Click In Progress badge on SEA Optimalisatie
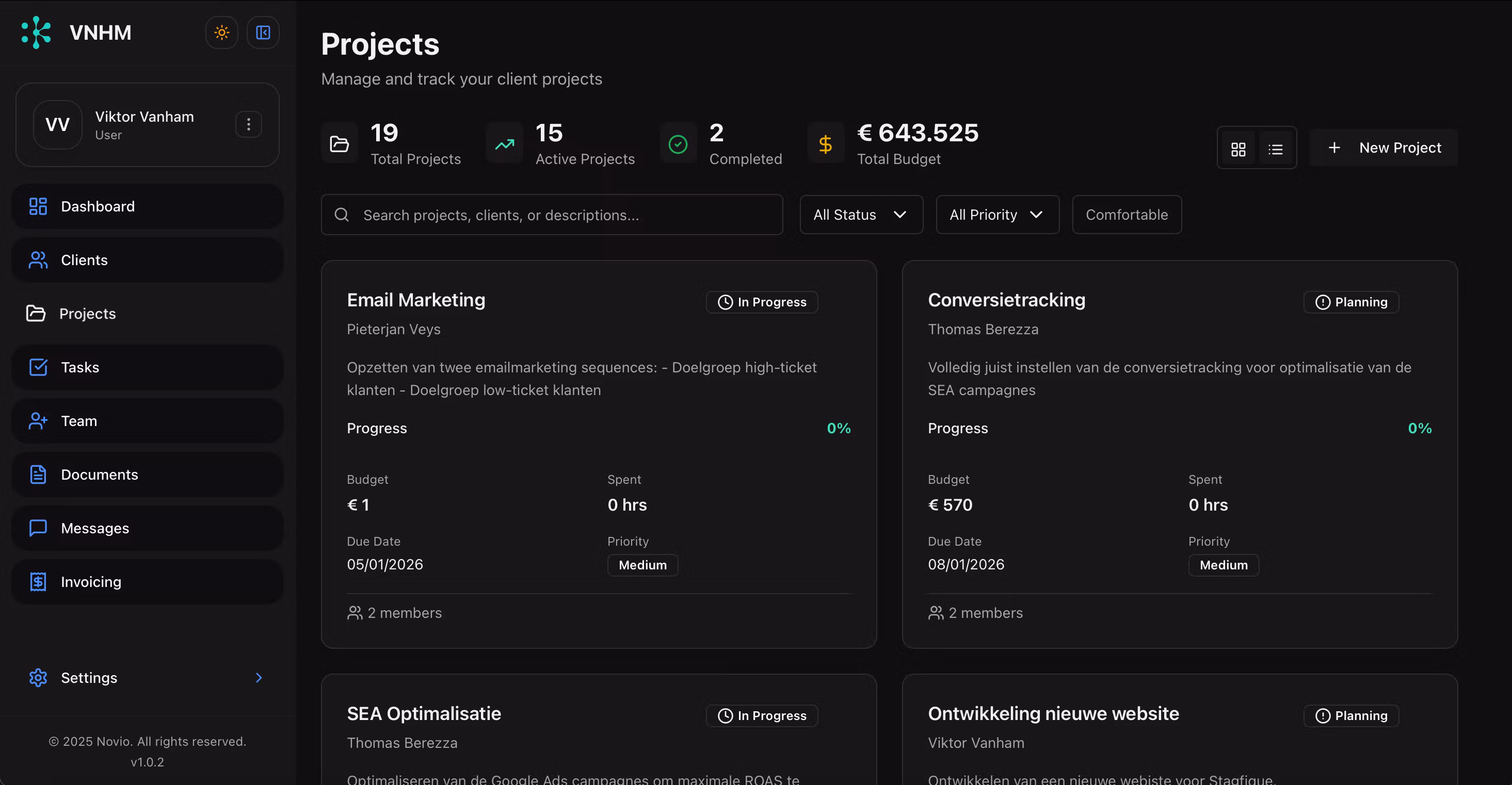Image resolution: width=1512 pixels, height=785 pixels. click(x=762, y=716)
